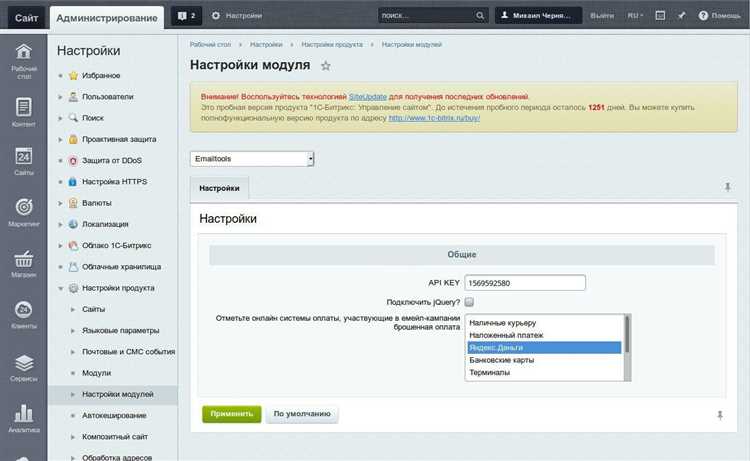
Task: Click the Поиск magnifier icon in menu
Action: 73,118
